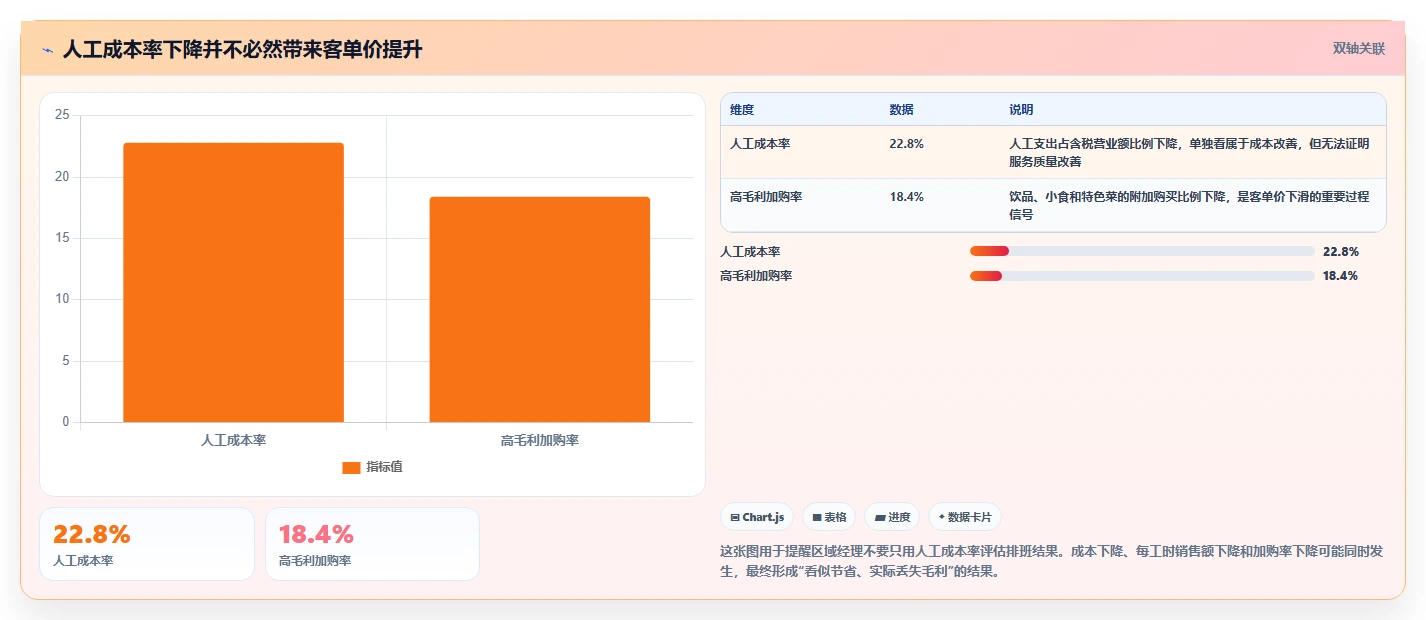The image size is (1426, 620).
Task: Click the 22.8% value beside progress bar
Action: point(1341,252)
